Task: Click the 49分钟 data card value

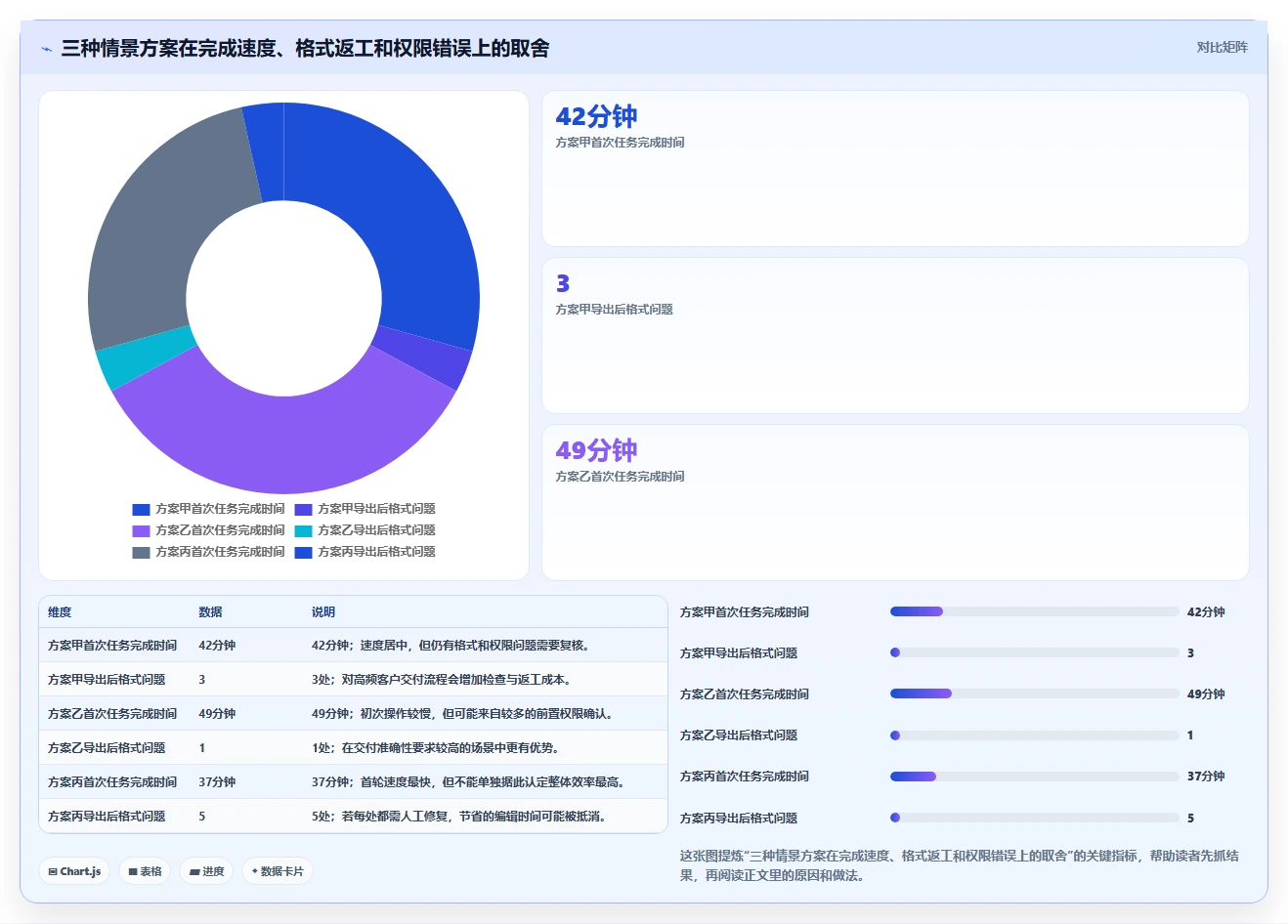Action: pyautogui.click(x=596, y=450)
